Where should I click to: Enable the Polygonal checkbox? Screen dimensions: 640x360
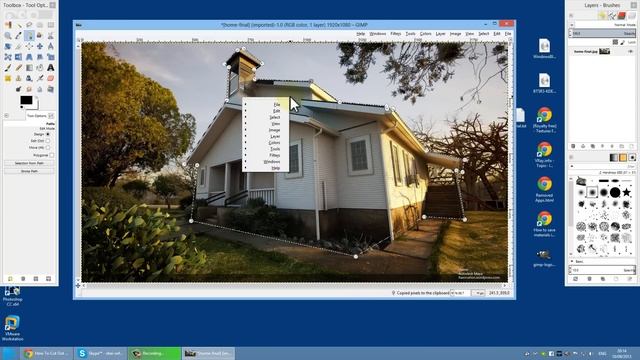[51, 155]
